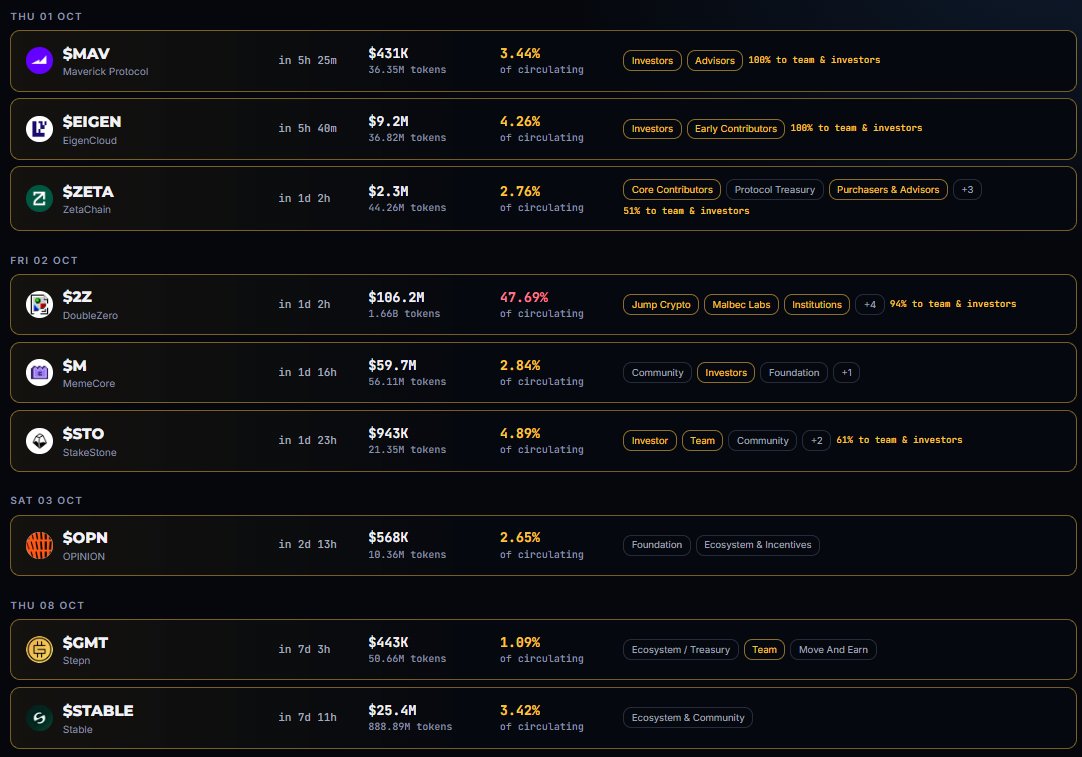Select the Team tag on $GMT row

tap(764, 649)
